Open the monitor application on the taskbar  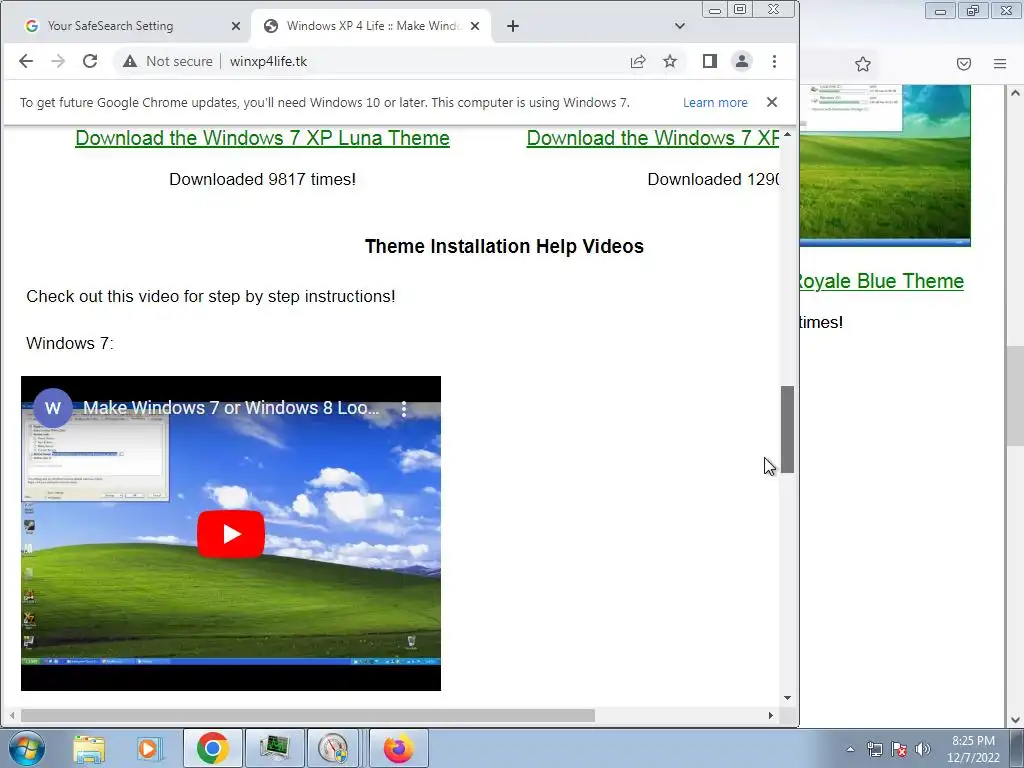click(x=275, y=748)
